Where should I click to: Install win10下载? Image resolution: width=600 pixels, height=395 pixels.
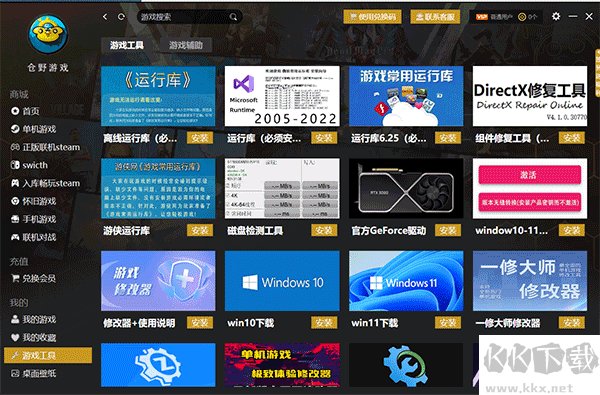[324, 323]
